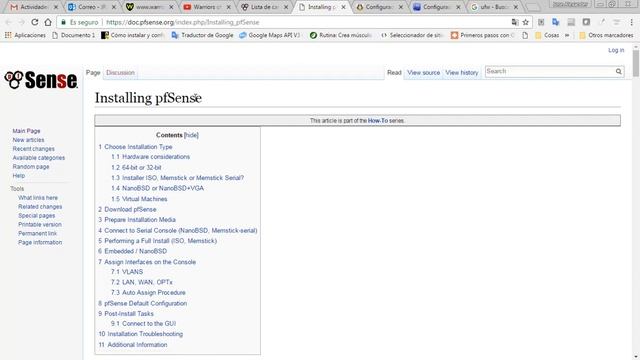This screenshot has height=360, width=640.
Task: Click the secure padlock site info icon
Action: [63, 22]
